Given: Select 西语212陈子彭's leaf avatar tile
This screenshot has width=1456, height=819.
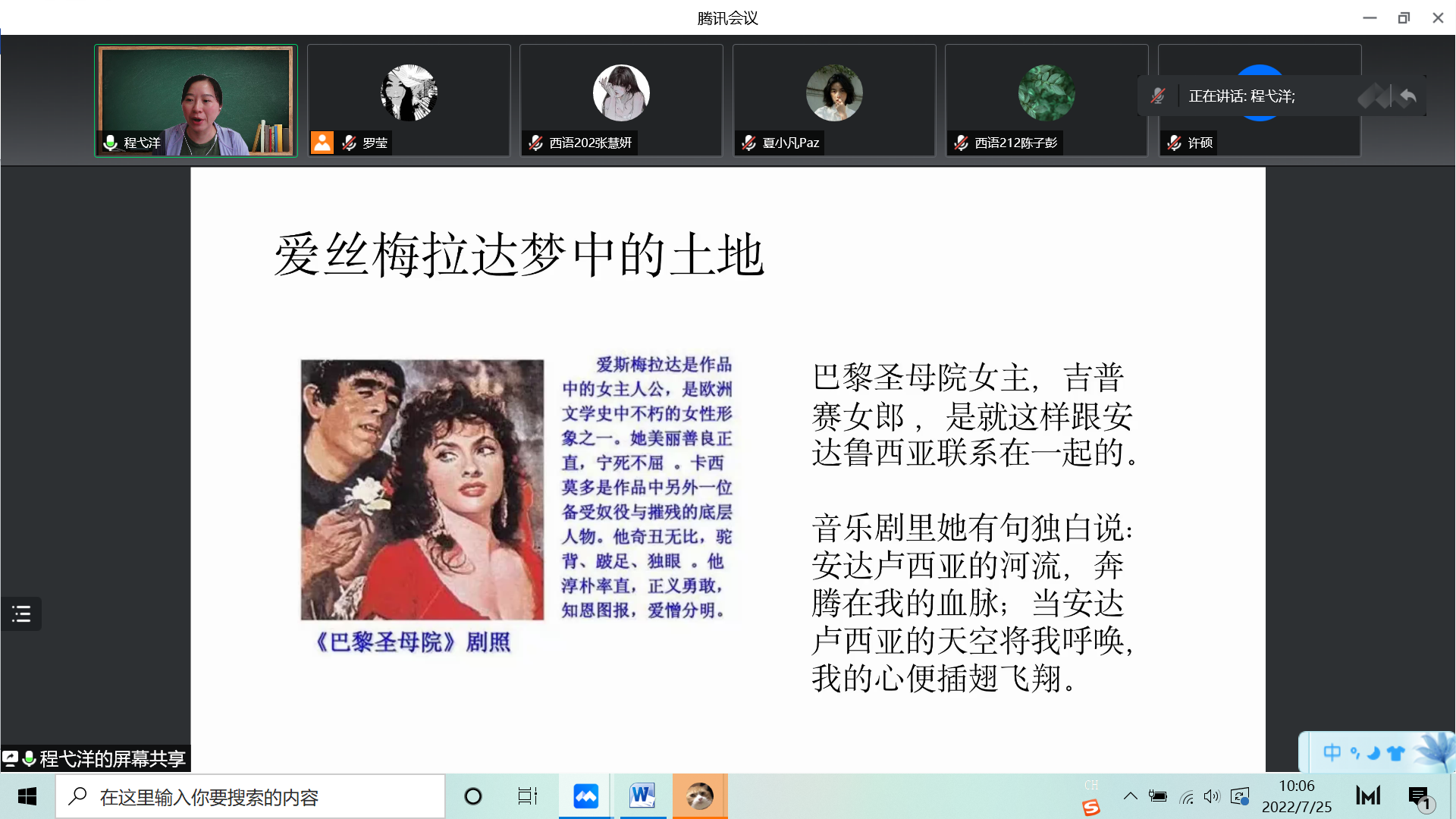Looking at the screenshot, I should pyautogui.click(x=1046, y=93).
